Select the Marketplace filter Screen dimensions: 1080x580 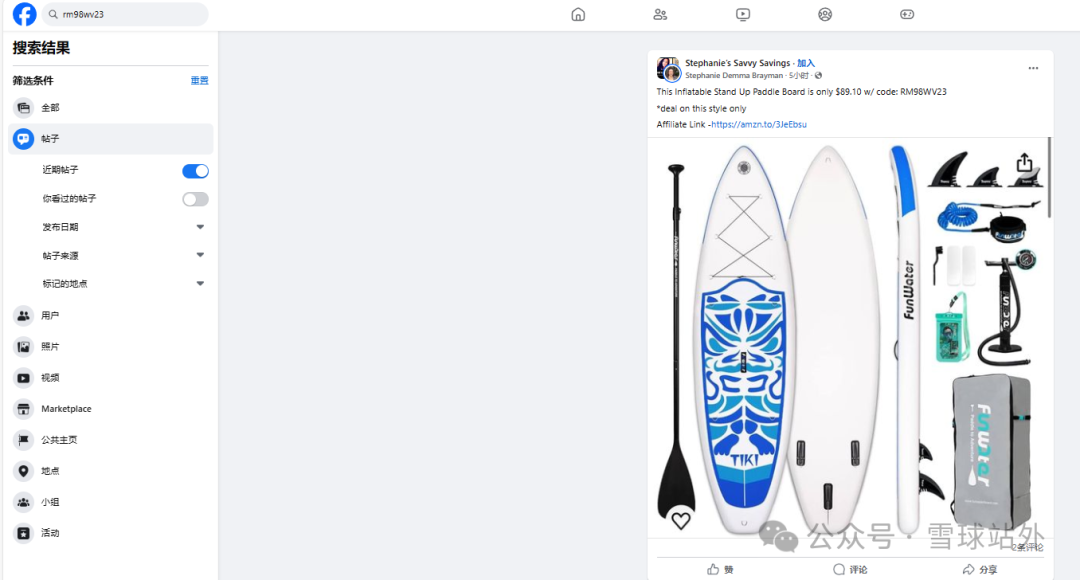pyautogui.click(x=66, y=409)
